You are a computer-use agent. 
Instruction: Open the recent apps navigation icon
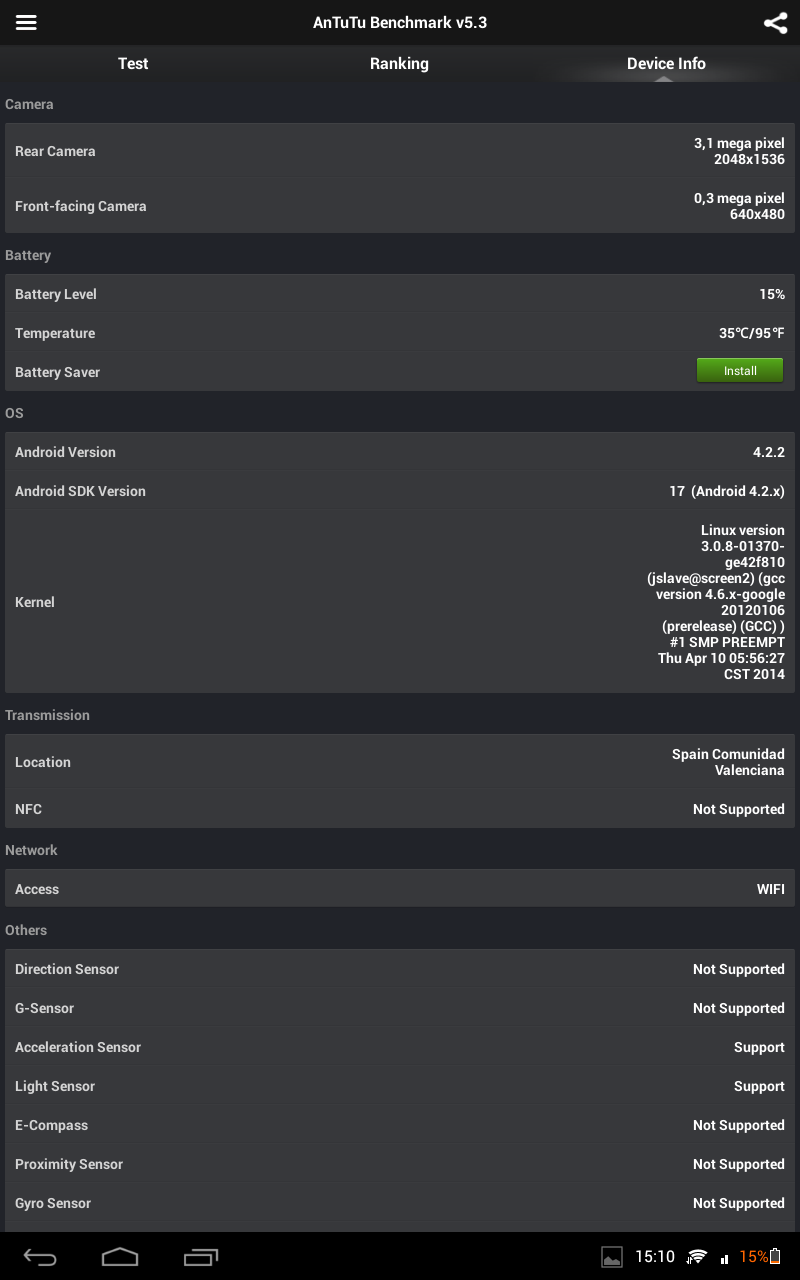coord(201,1257)
